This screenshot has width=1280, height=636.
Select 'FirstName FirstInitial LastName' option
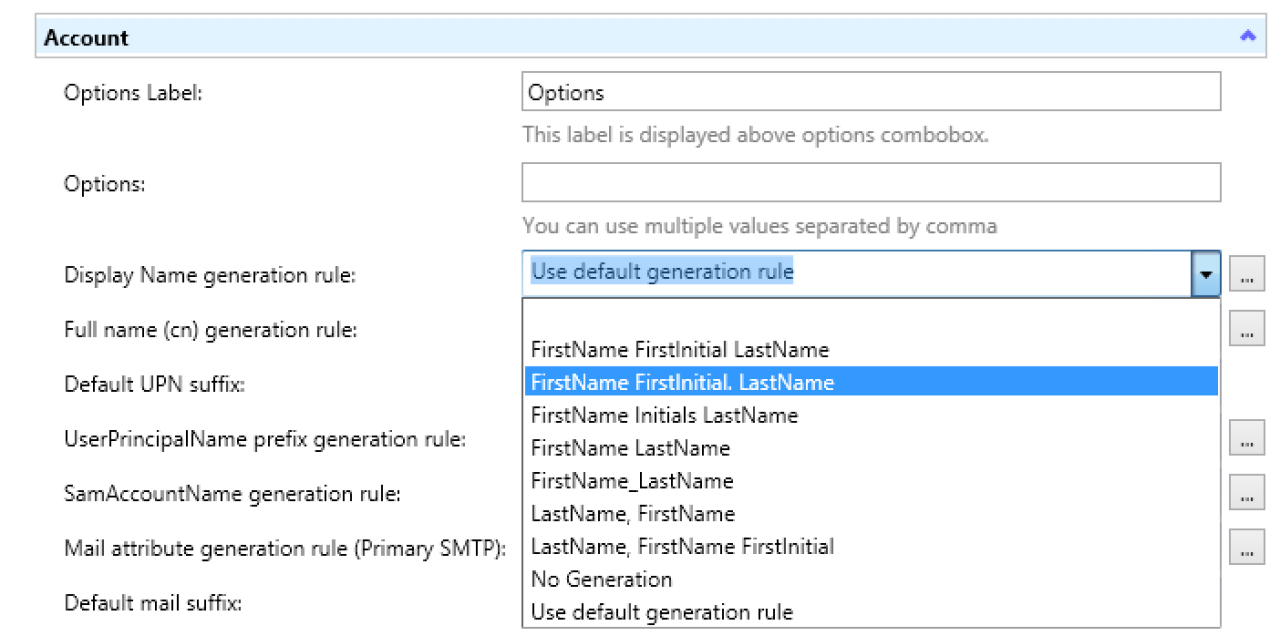pyautogui.click(x=871, y=350)
